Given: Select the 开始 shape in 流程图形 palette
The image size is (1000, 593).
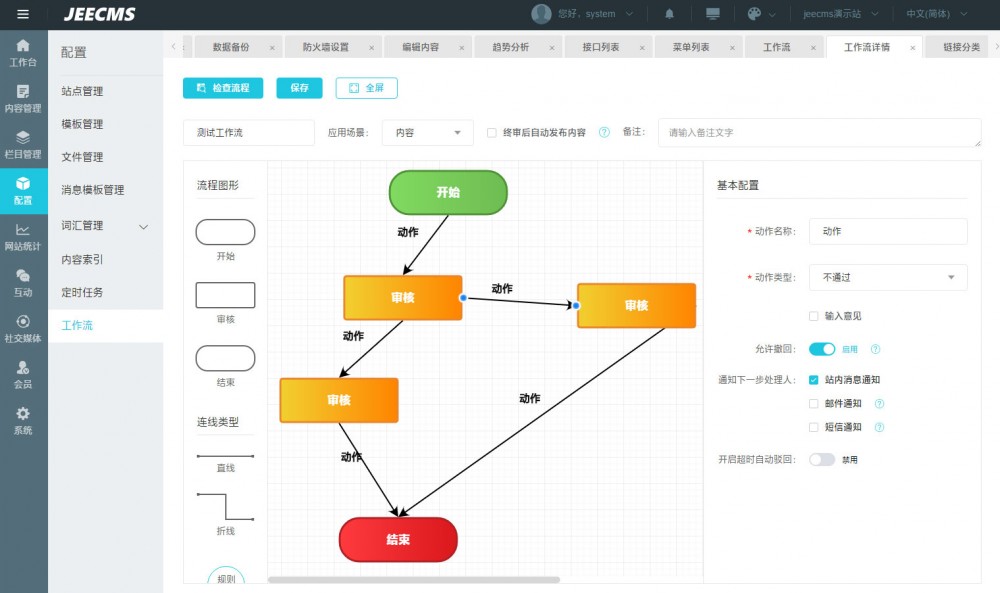Looking at the screenshot, I should click(224, 231).
